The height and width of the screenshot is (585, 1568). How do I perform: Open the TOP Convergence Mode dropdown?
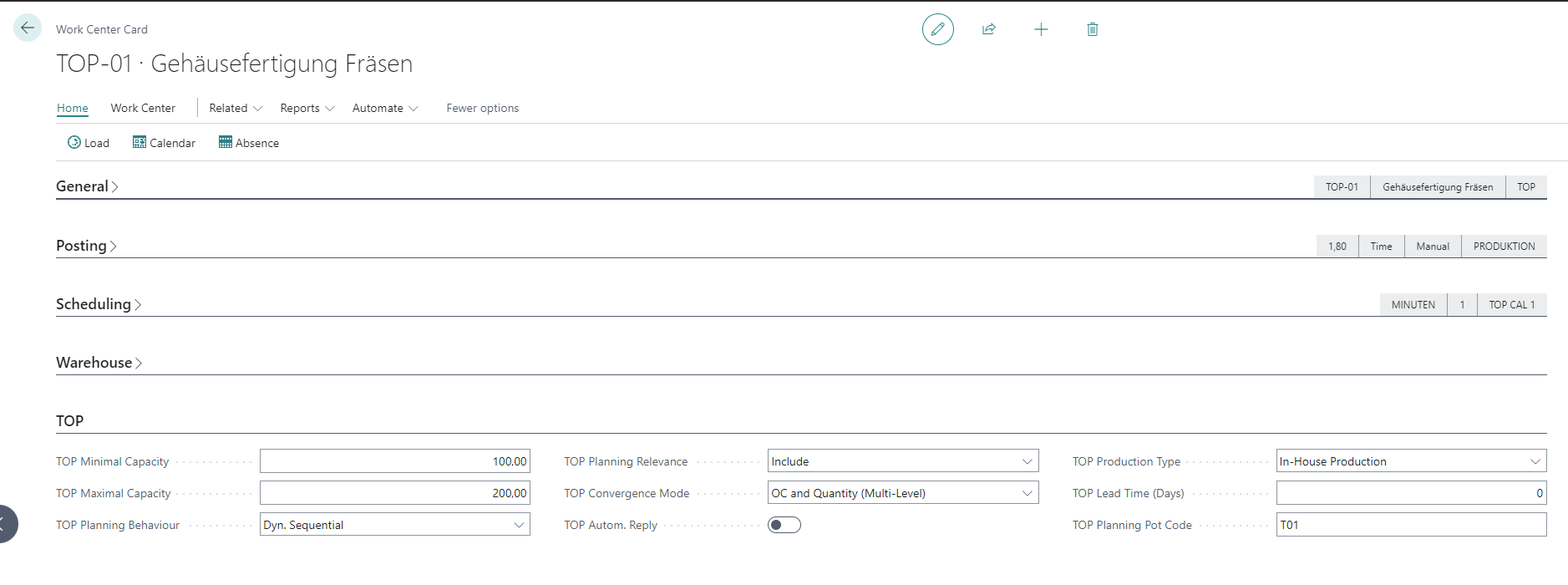(x=902, y=493)
